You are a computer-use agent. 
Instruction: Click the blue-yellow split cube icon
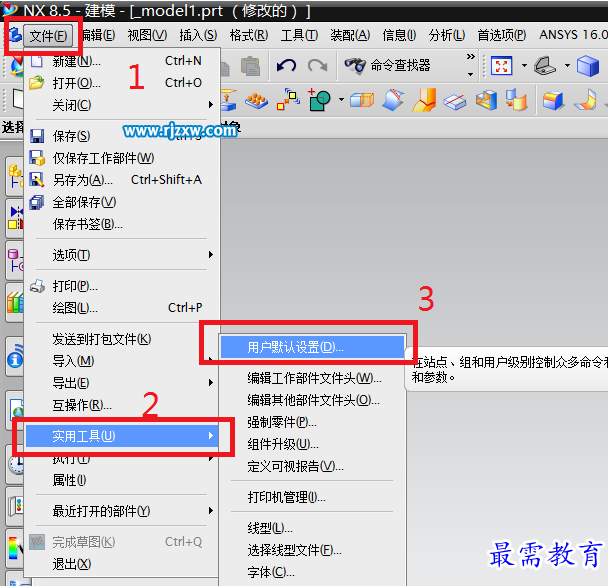point(486,100)
